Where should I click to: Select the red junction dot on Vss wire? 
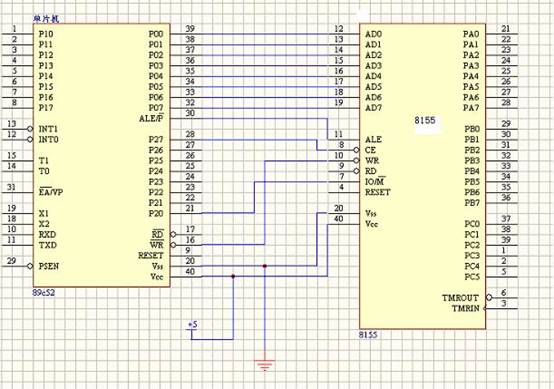(x=265, y=266)
